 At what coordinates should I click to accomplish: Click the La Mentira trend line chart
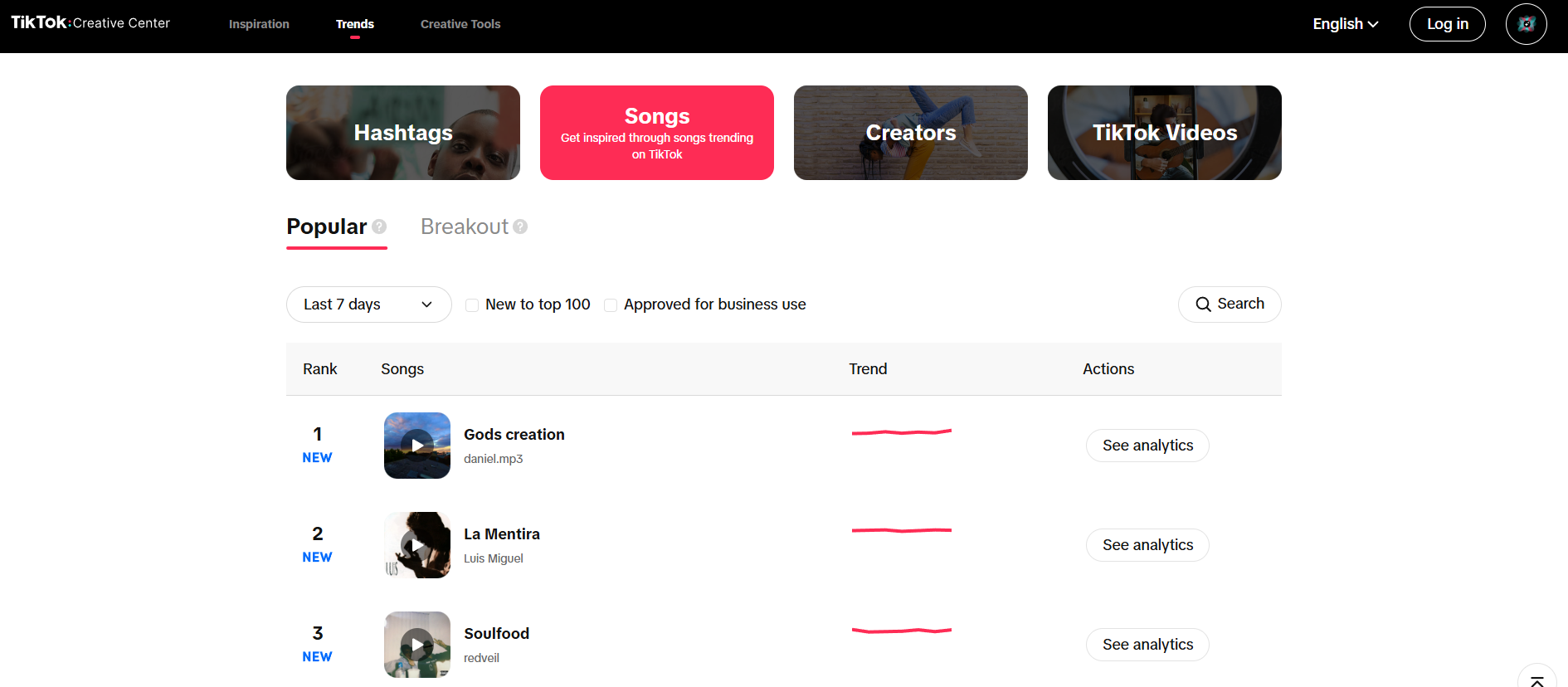click(902, 530)
